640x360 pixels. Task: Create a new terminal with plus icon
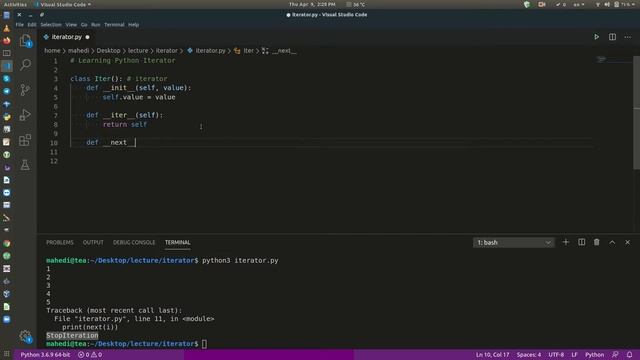(x=566, y=242)
